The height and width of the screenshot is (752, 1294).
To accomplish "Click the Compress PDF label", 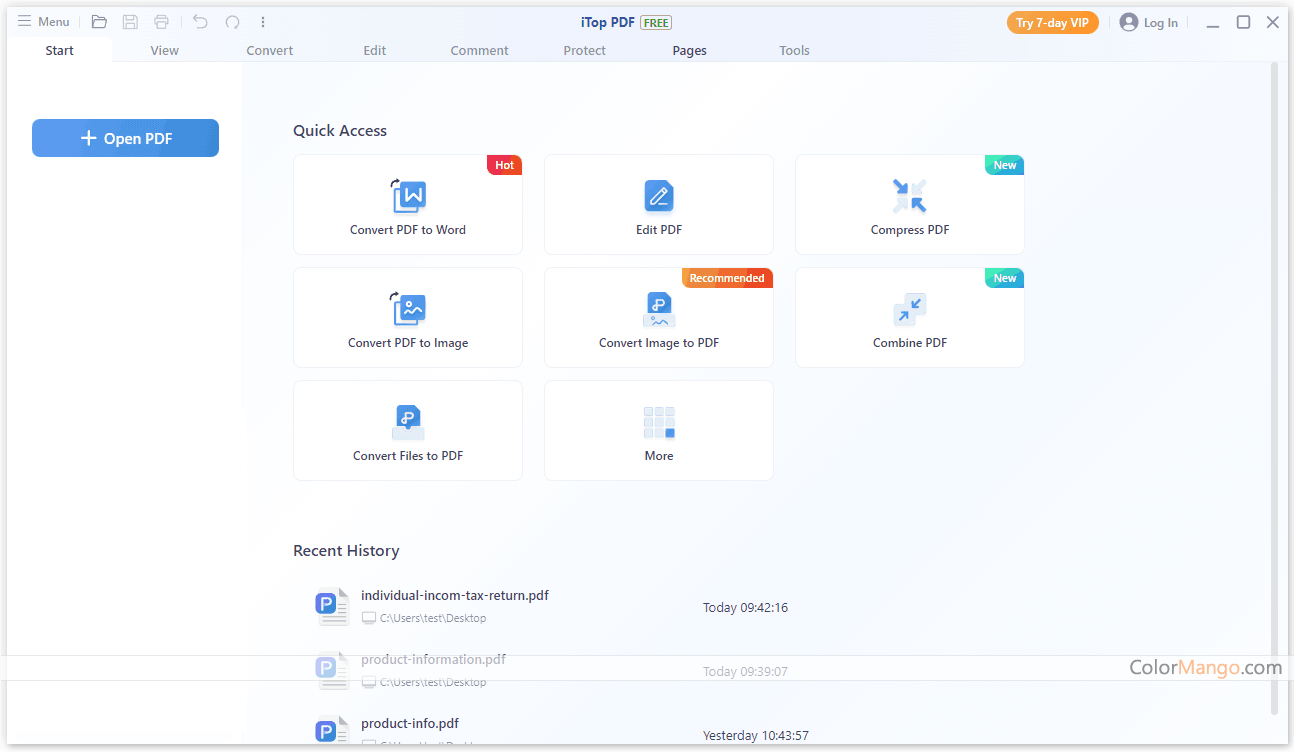I will (x=910, y=230).
